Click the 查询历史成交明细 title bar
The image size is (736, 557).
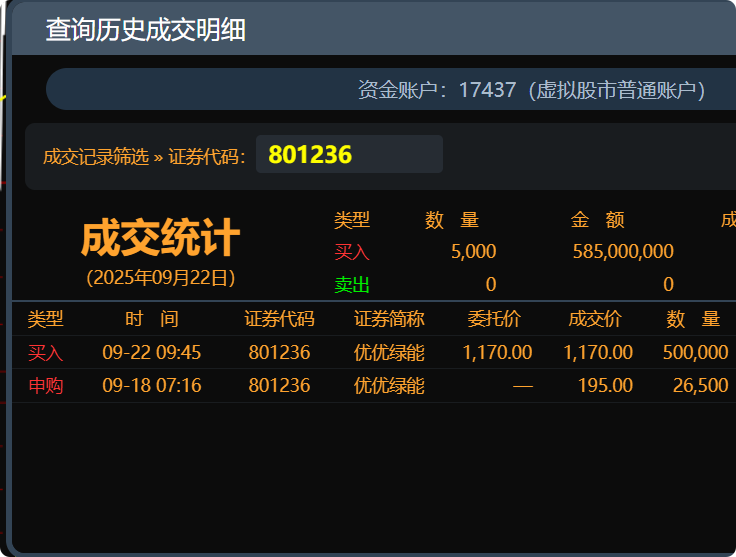point(145,30)
